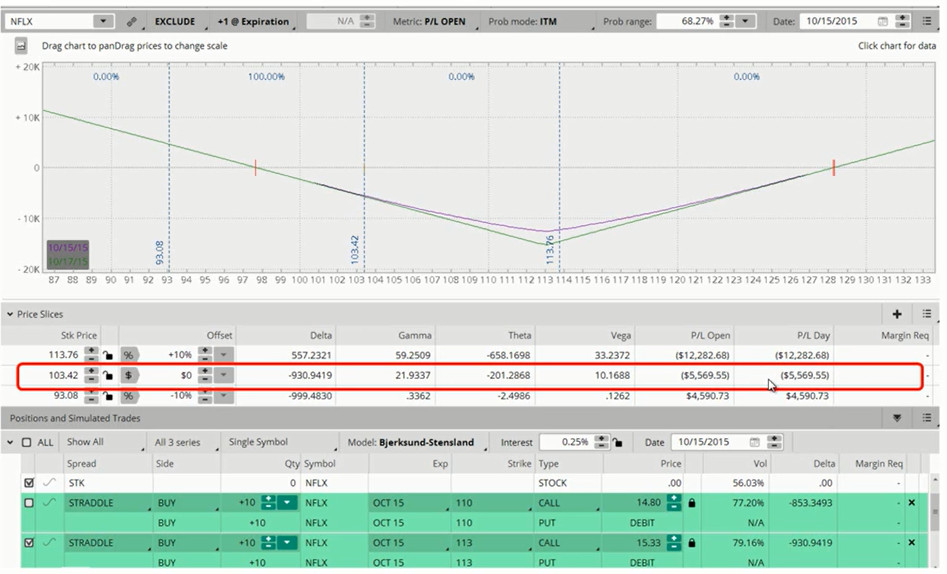Open Price Slices list menu icon

click(x=927, y=314)
